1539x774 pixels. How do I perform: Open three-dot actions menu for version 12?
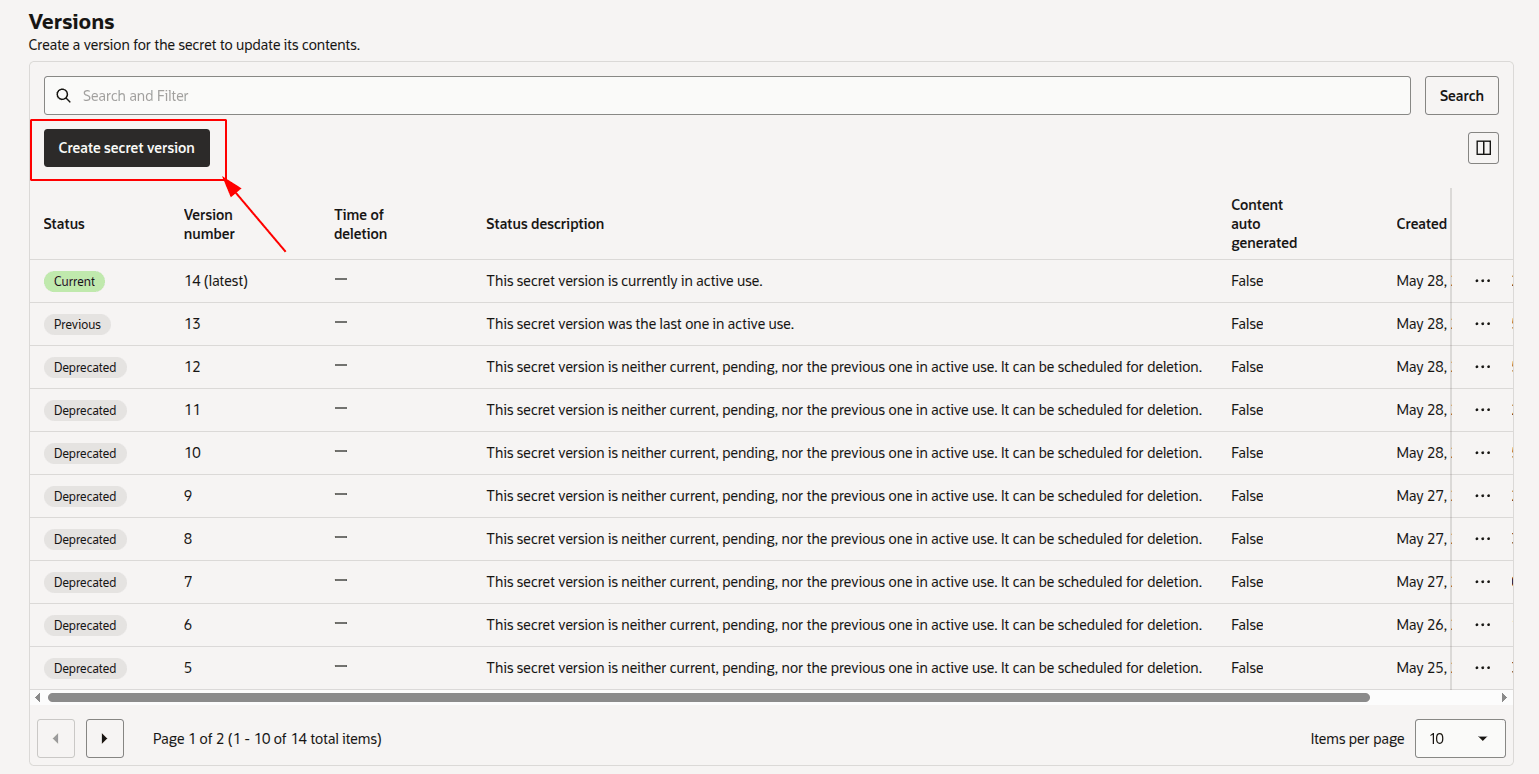pyautogui.click(x=1483, y=367)
